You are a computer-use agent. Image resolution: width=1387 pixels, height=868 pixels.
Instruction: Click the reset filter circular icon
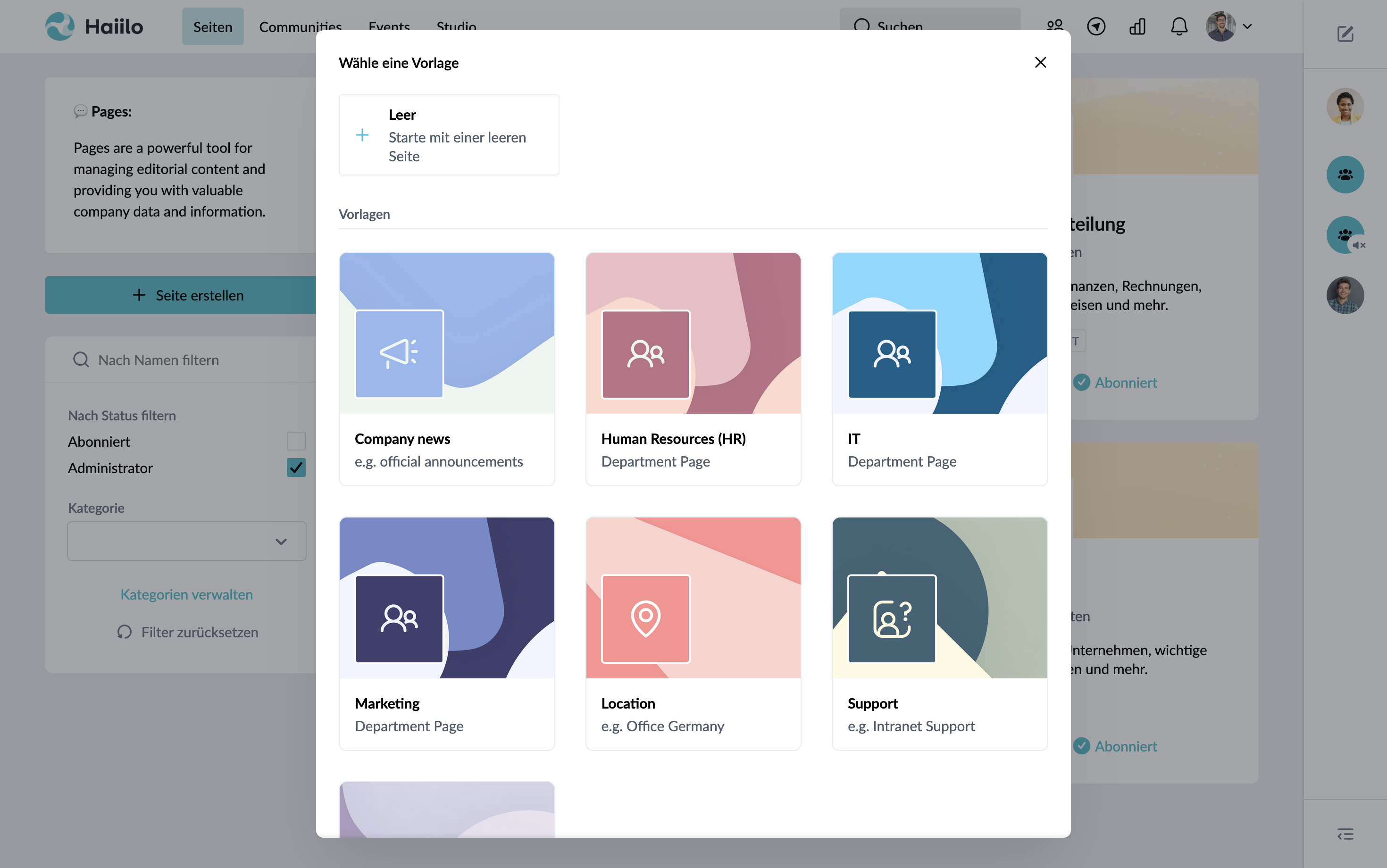pyautogui.click(x=124, y=632)
